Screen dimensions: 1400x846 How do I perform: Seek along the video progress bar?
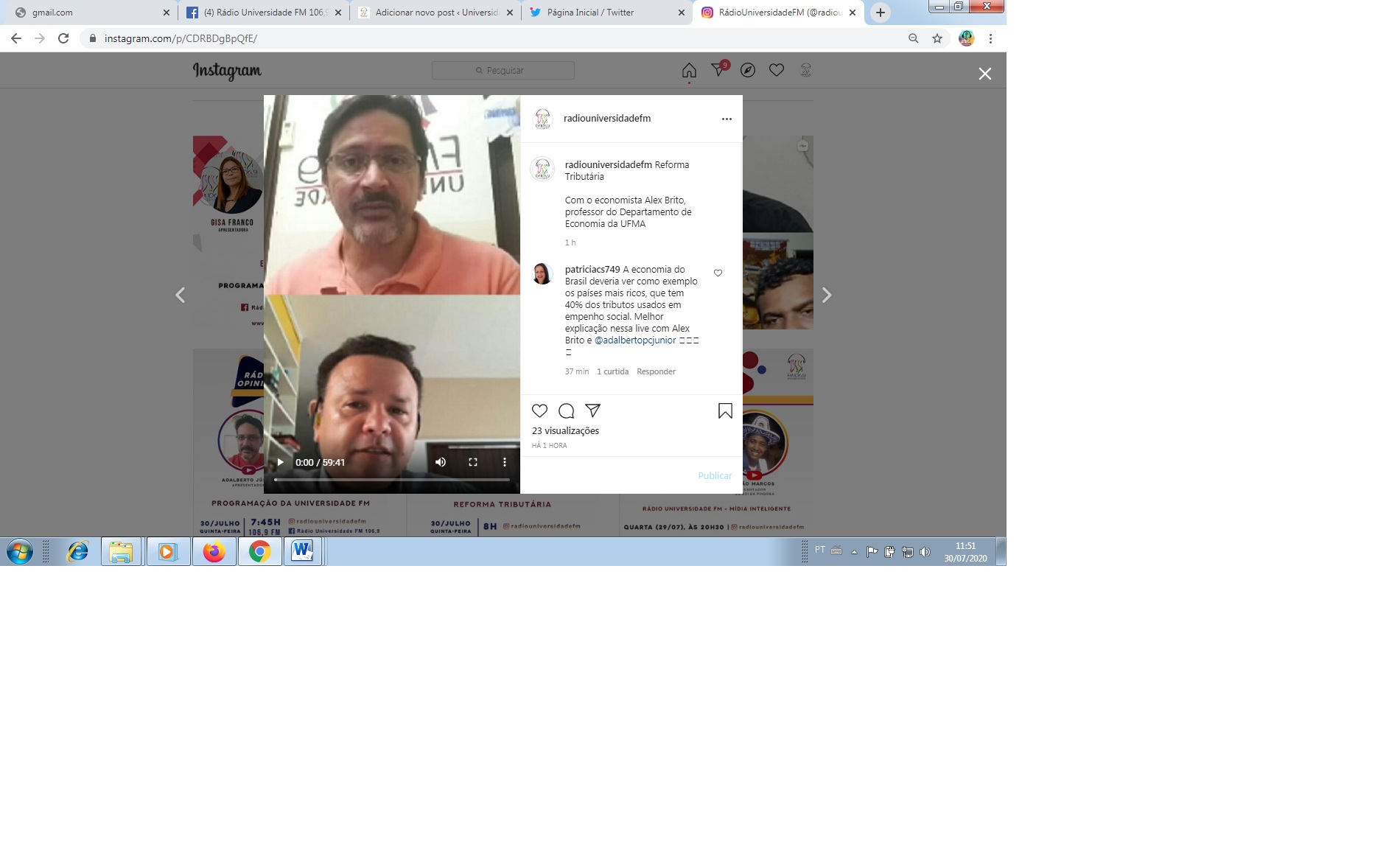click(x=392, y=480)
